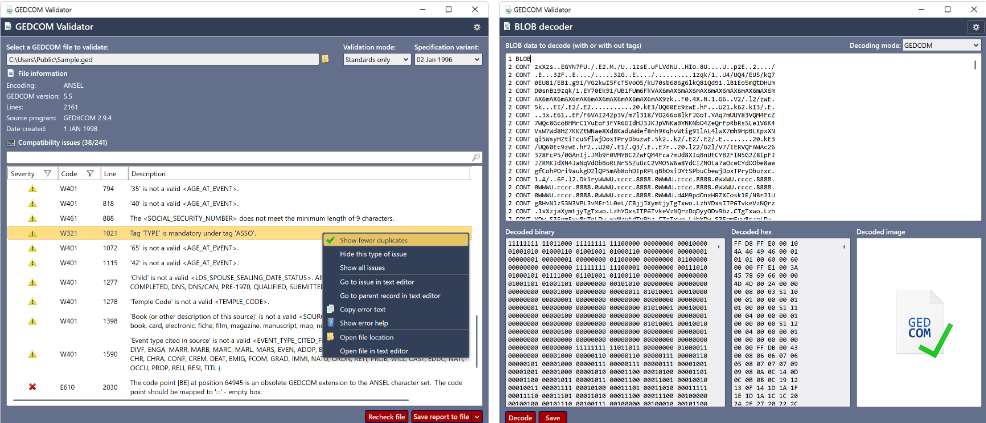
Task: Click the folder browse icon beside file path
Action: pos(326,60)
